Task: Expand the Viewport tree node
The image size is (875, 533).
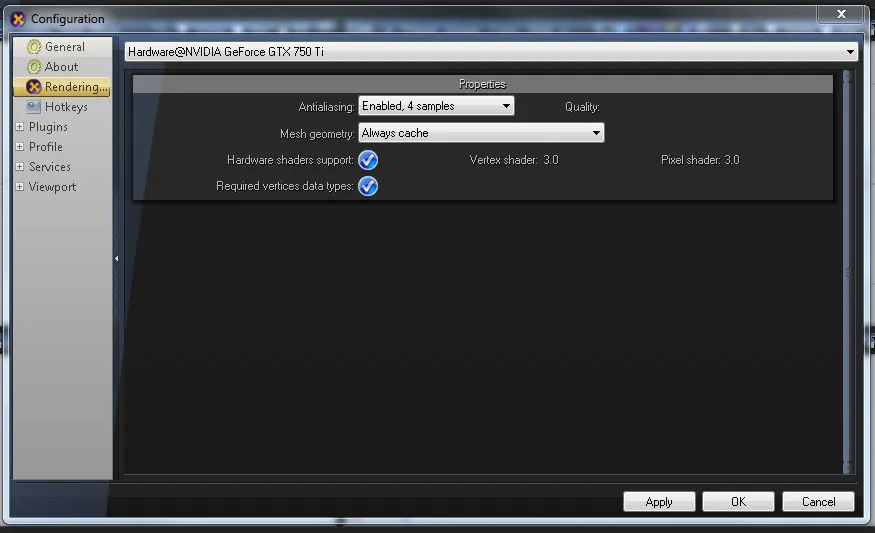Action: point(20,187)
